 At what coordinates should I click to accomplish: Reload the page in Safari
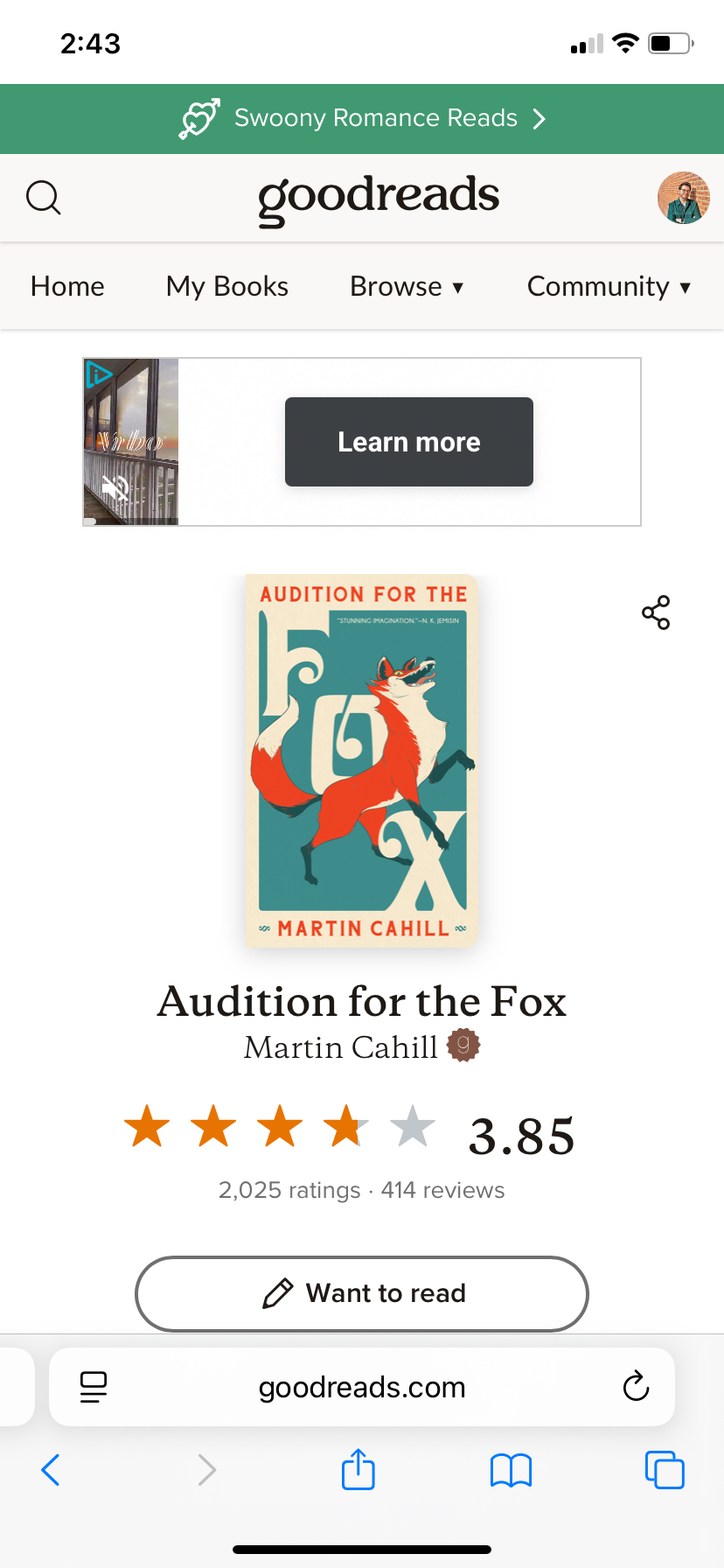[636, 1386]
